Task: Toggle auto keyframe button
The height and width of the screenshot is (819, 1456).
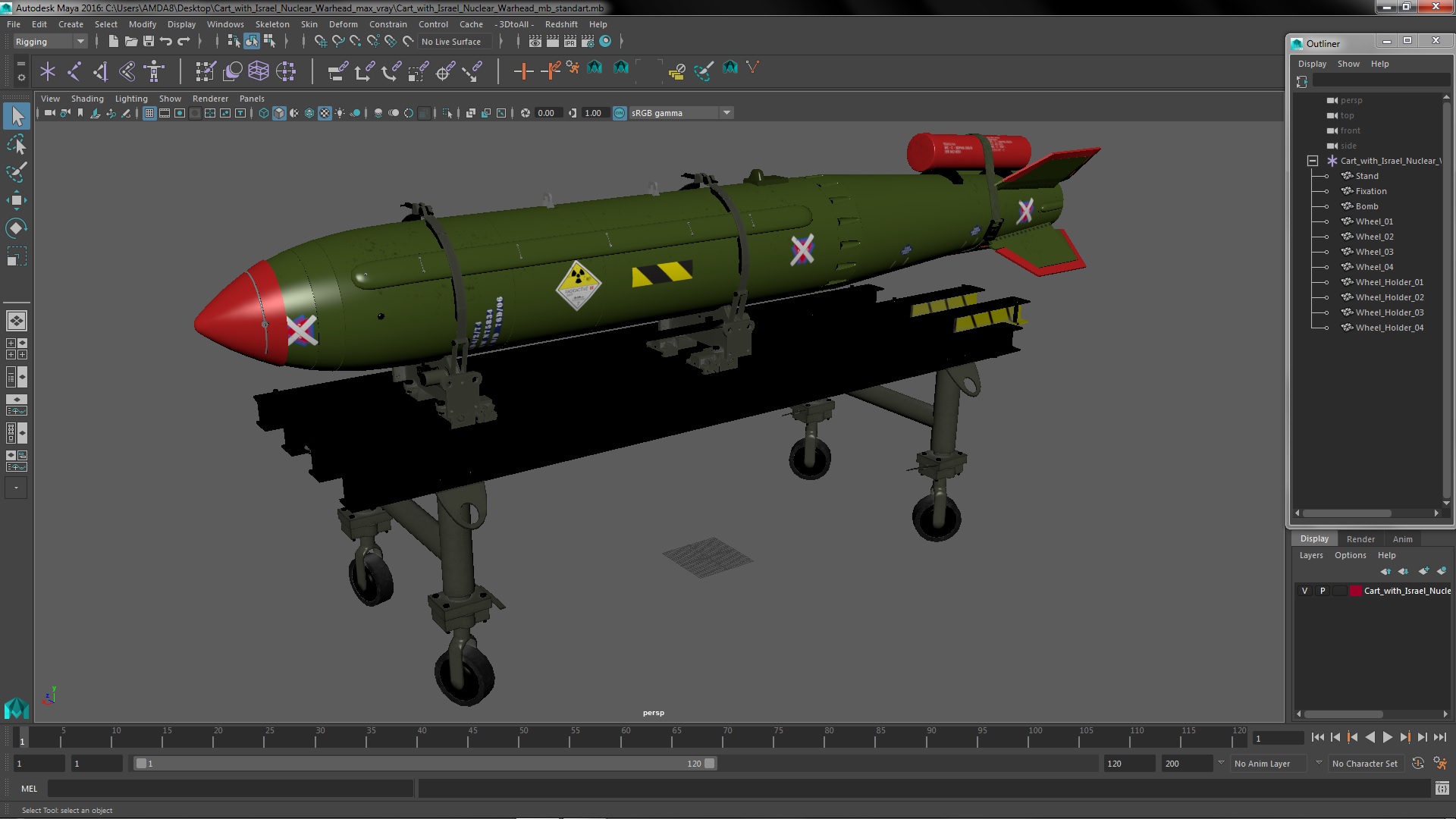Action: 1418,764
